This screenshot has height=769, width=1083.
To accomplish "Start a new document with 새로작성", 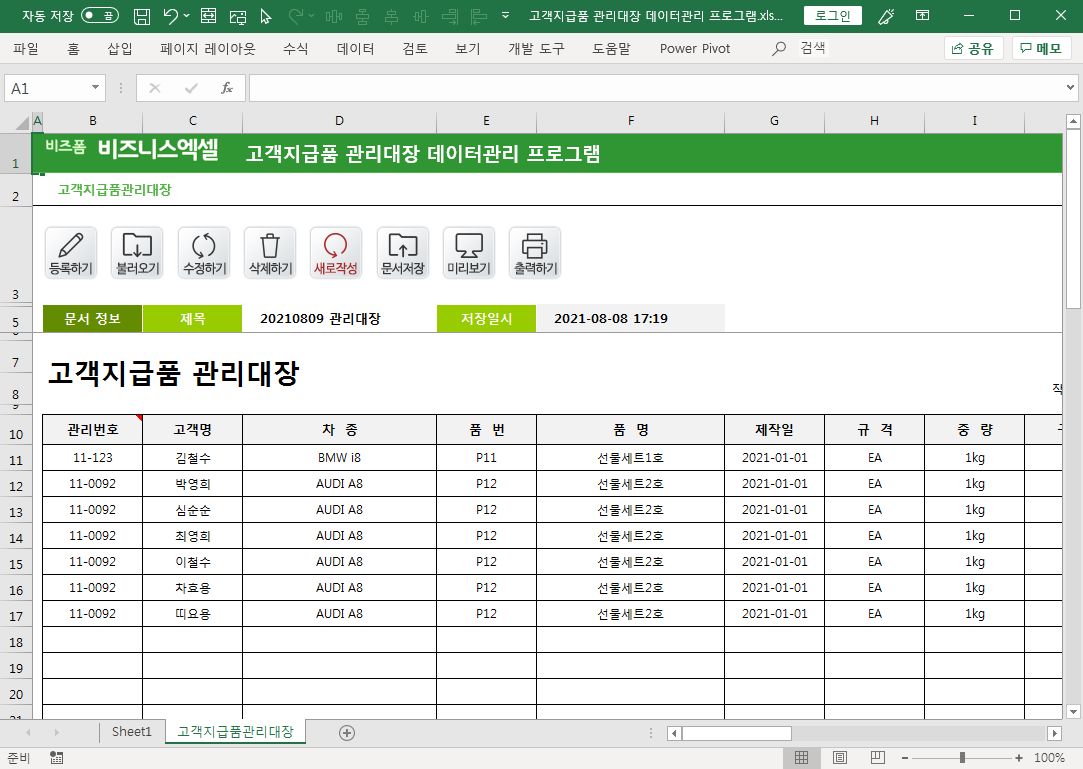I will click(x=336, y=252).
